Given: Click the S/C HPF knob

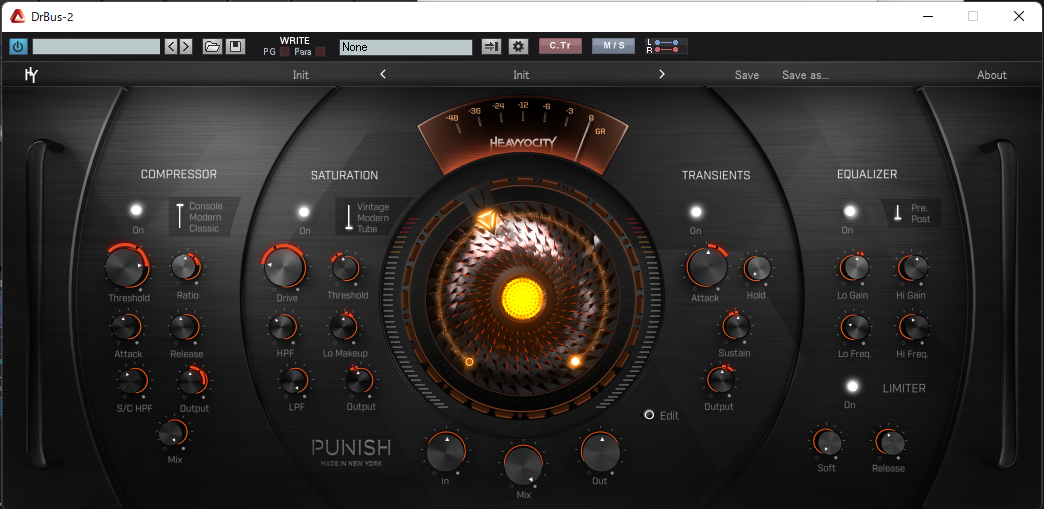Looking at the screenshot, I should (132, 381).
